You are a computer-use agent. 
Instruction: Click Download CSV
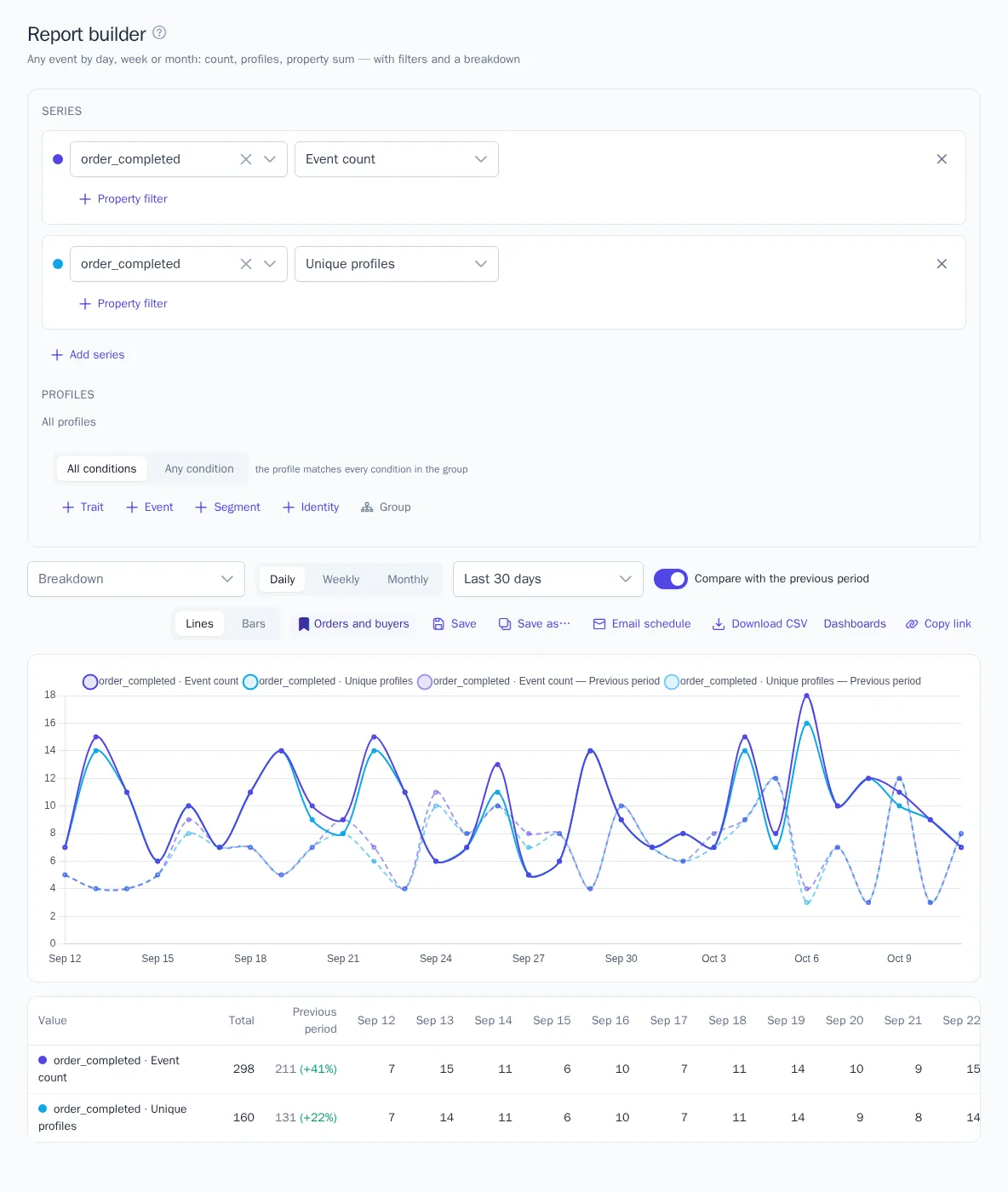(759, 624)
